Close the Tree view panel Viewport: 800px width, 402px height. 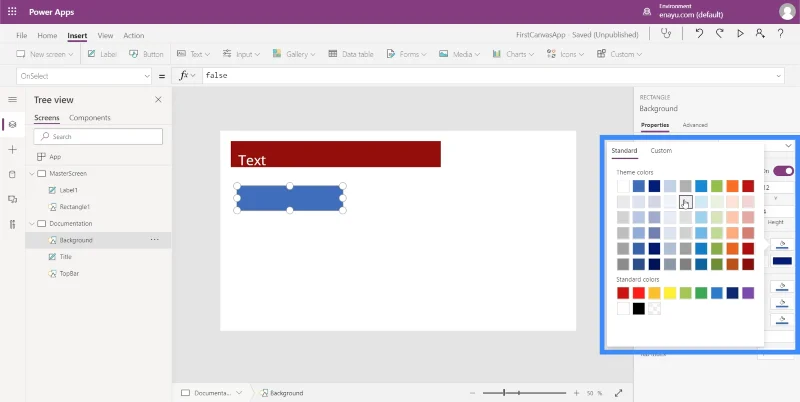158,99
